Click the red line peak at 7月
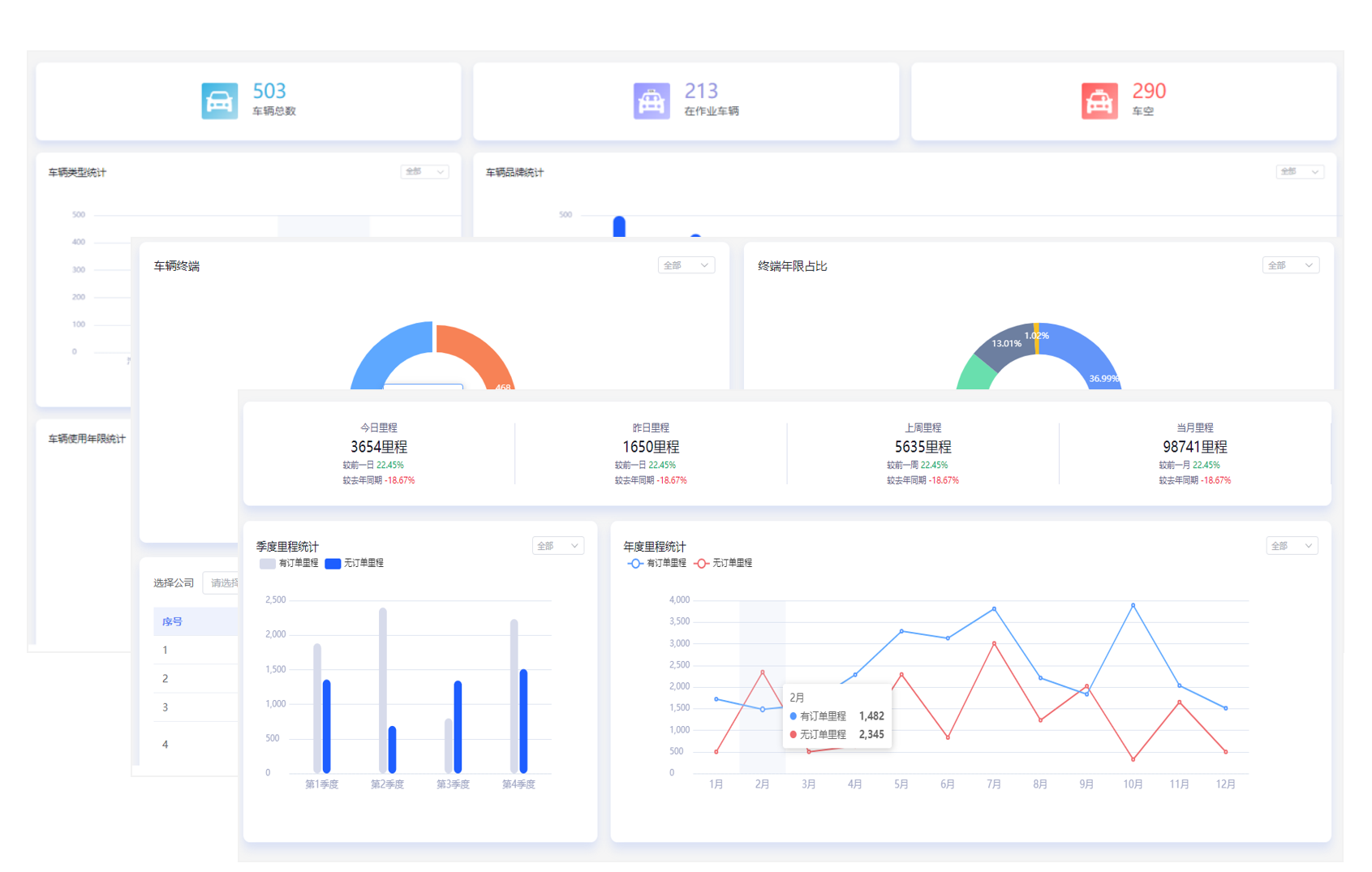This screenshot has width=1372, height=872. pyautogui.click(x=994, y=643)
